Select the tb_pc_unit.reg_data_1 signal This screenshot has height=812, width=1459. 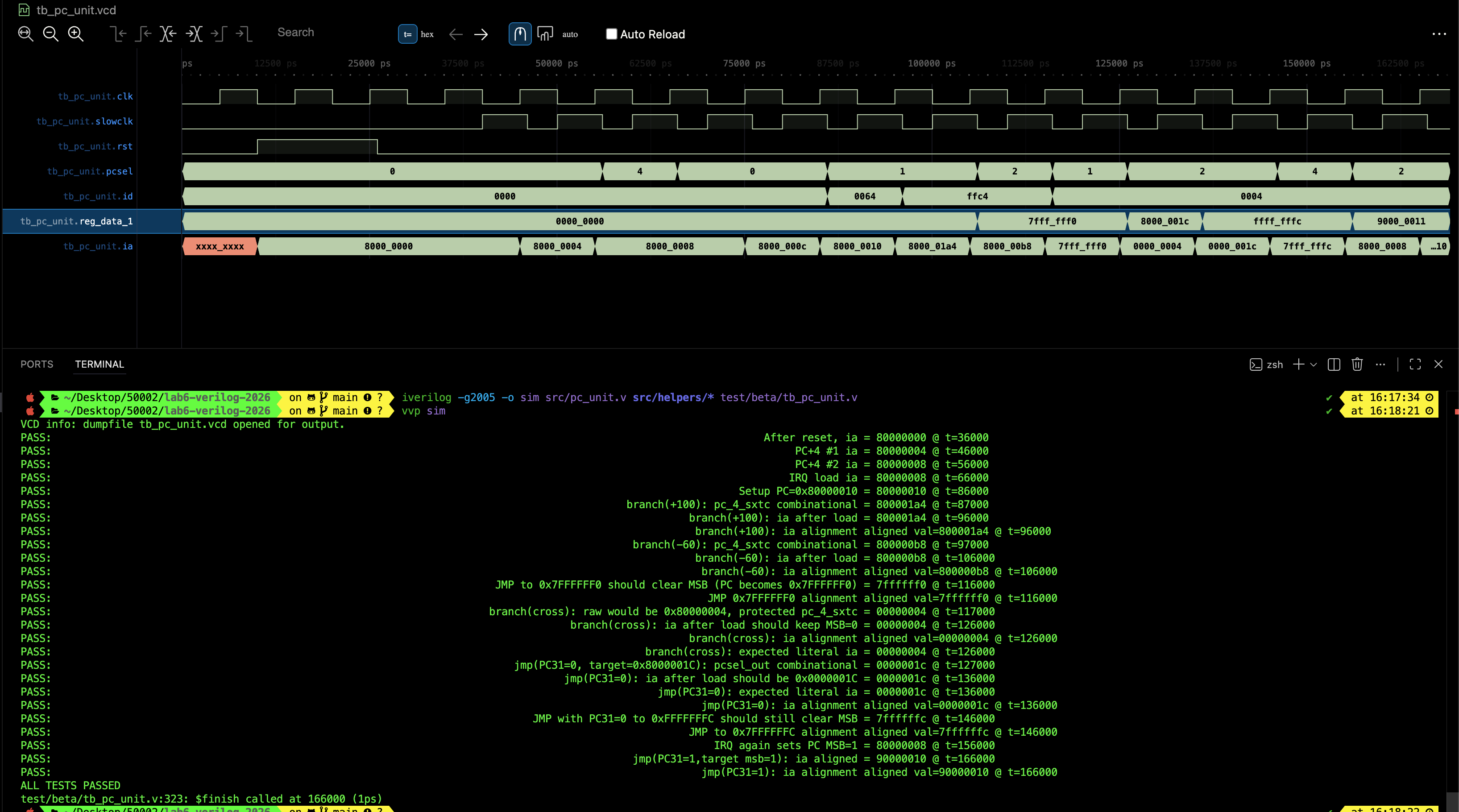pos(76,221)
